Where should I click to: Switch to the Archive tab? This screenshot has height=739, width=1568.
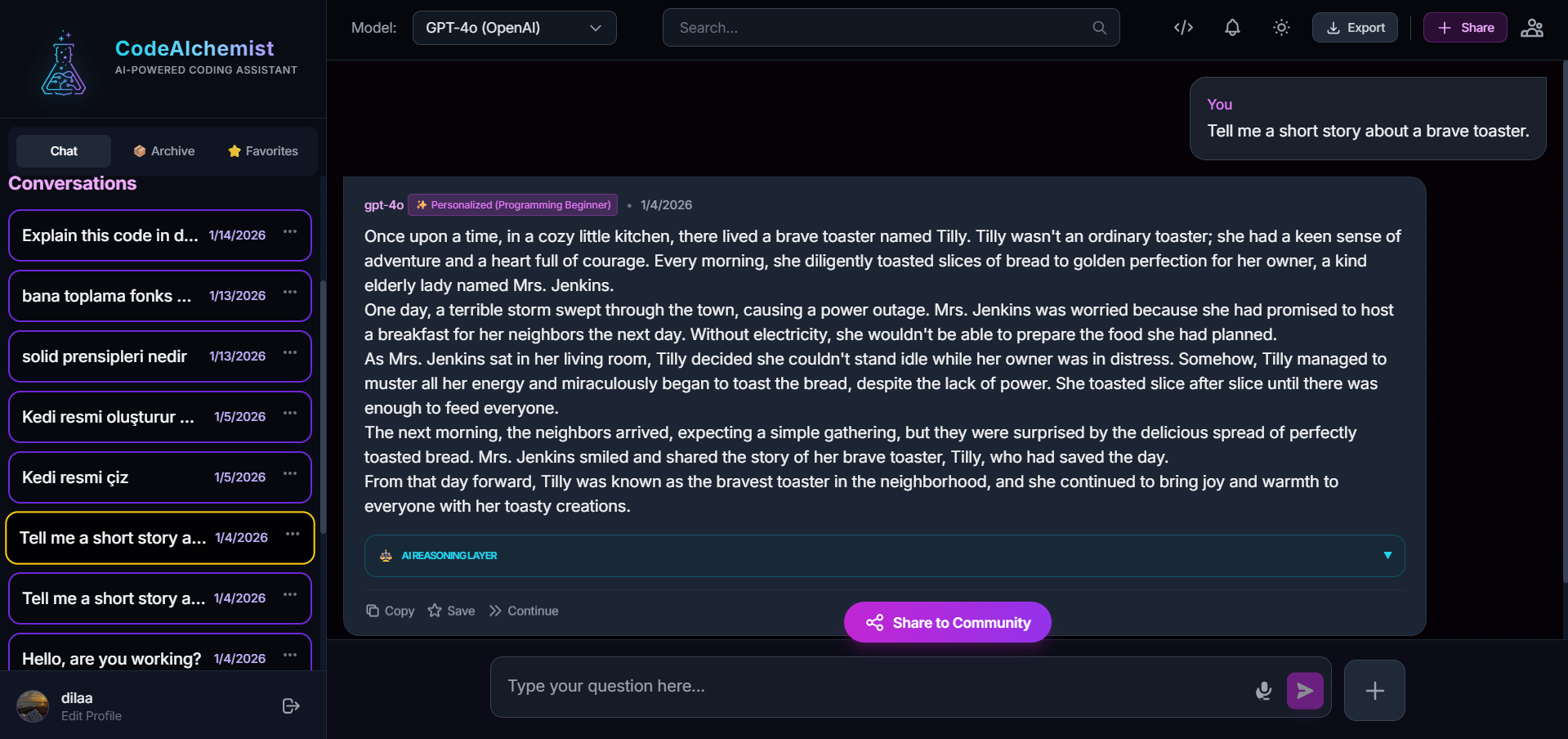[164, 151]
